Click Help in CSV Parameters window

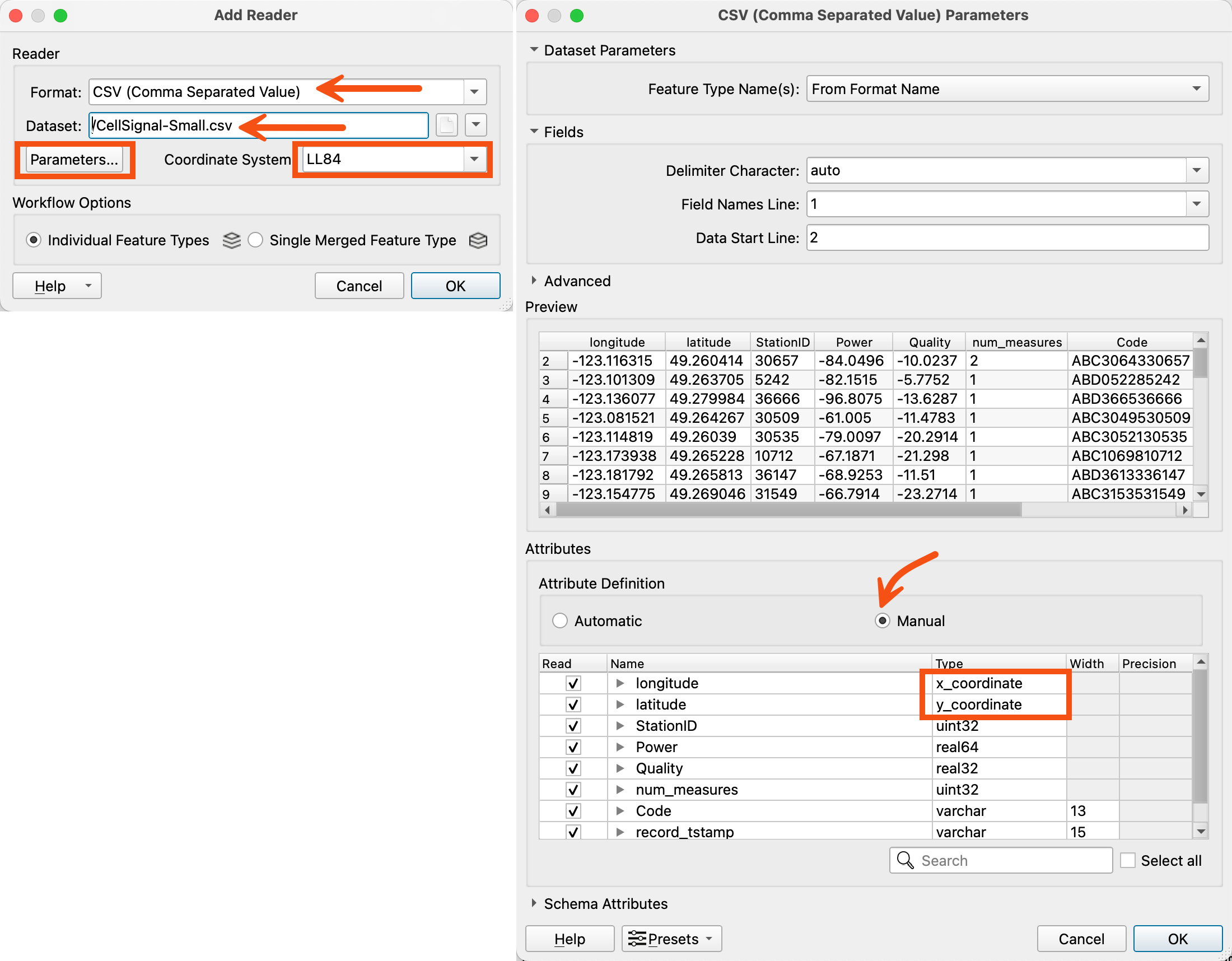570,939
